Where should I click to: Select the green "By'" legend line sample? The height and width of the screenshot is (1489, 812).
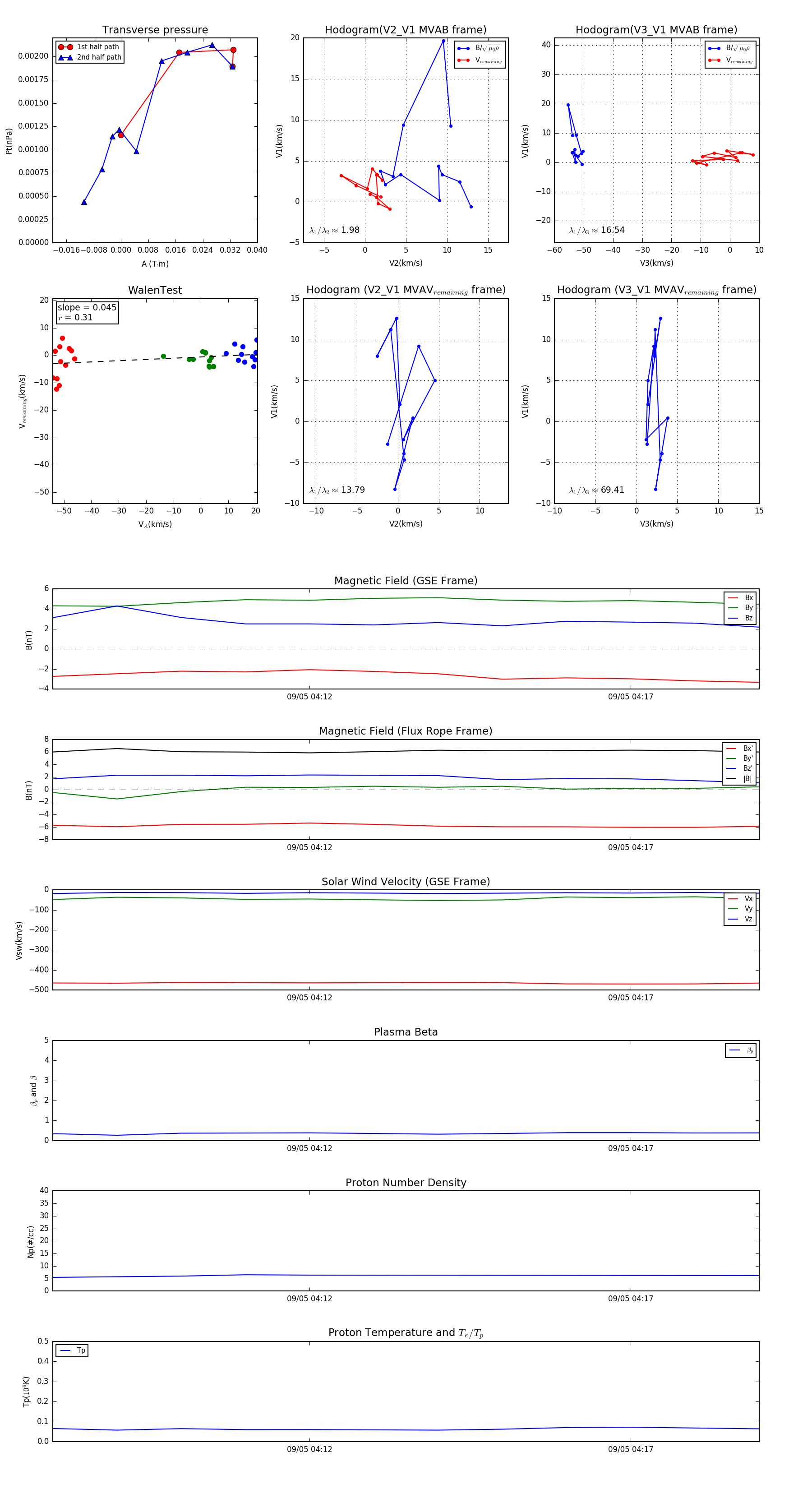pos(731,758)
